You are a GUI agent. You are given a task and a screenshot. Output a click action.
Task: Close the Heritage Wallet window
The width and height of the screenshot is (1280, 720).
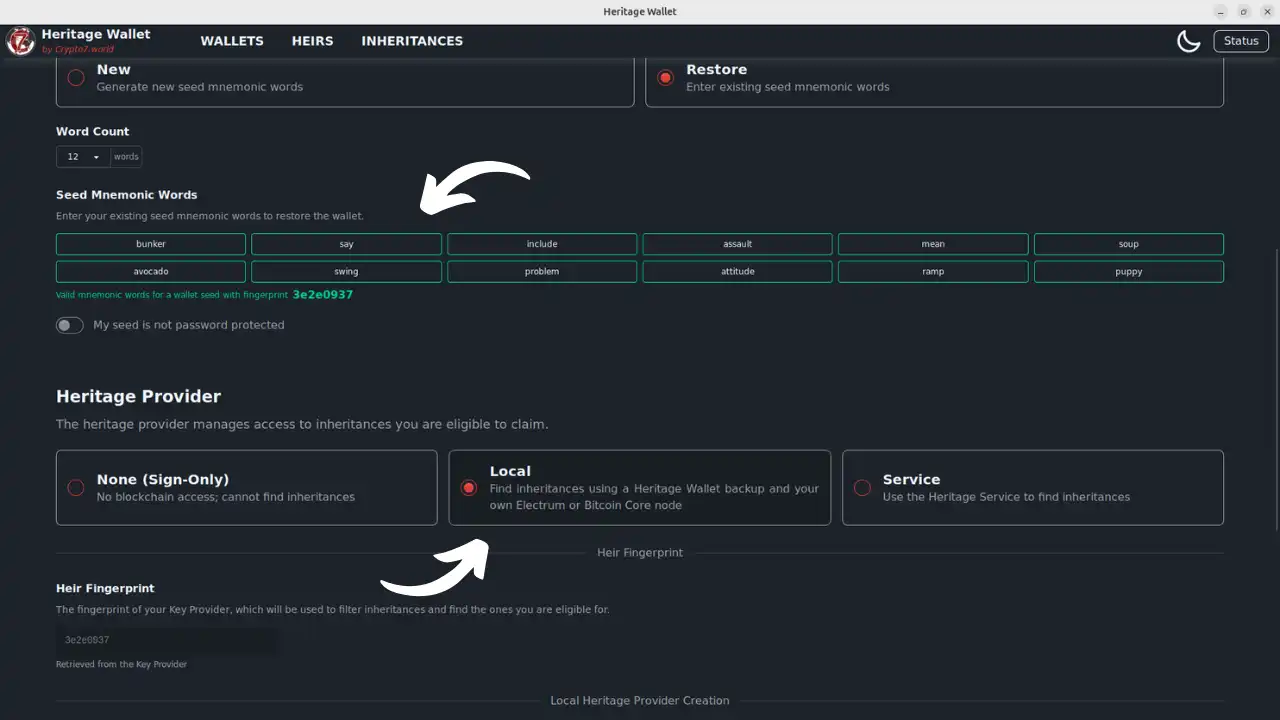pos(1267,12)
